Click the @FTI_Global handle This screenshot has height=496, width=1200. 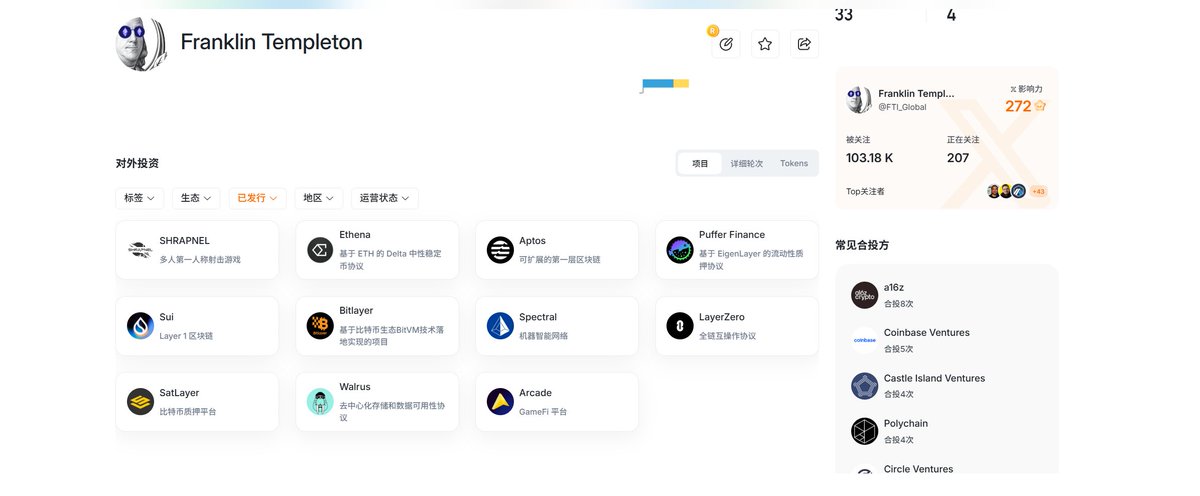[902, 107]
